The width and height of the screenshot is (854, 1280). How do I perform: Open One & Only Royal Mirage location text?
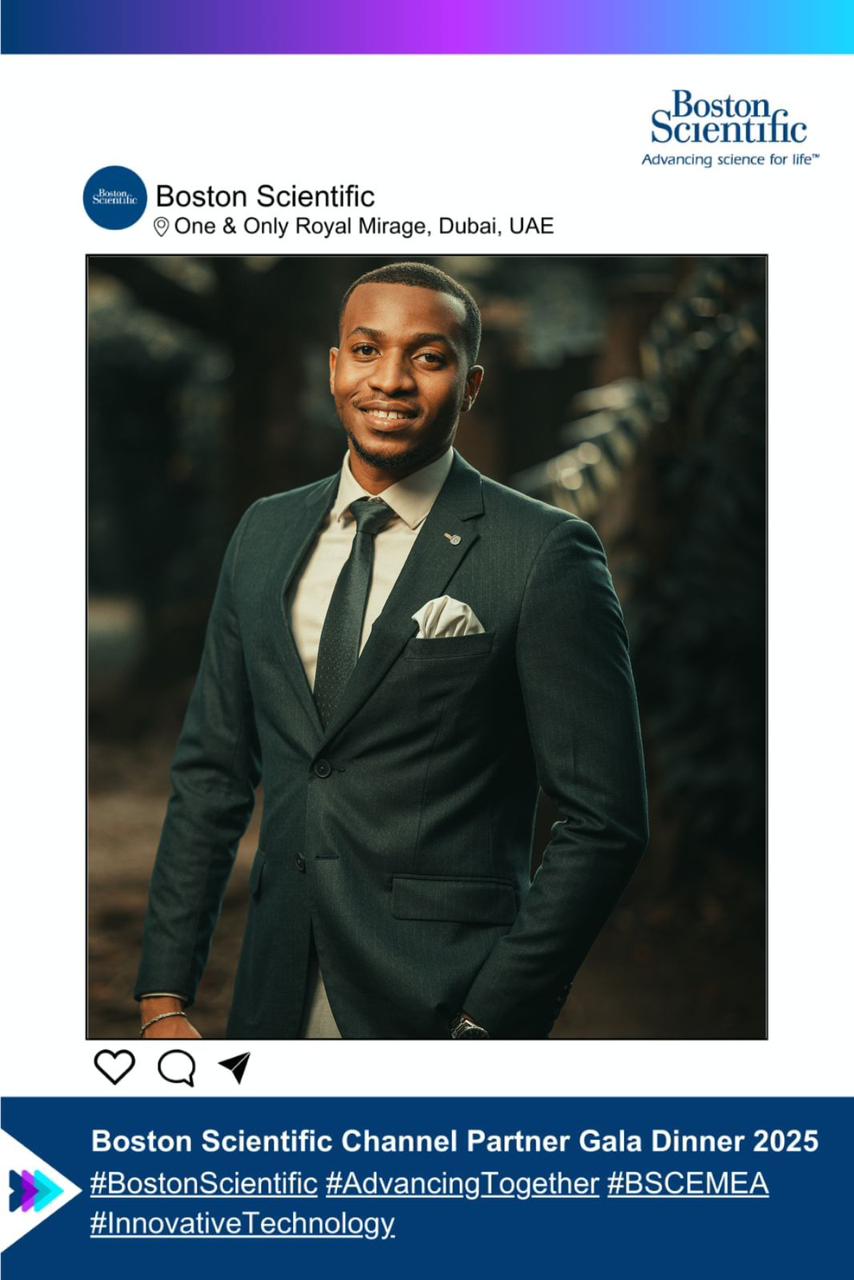364,227
